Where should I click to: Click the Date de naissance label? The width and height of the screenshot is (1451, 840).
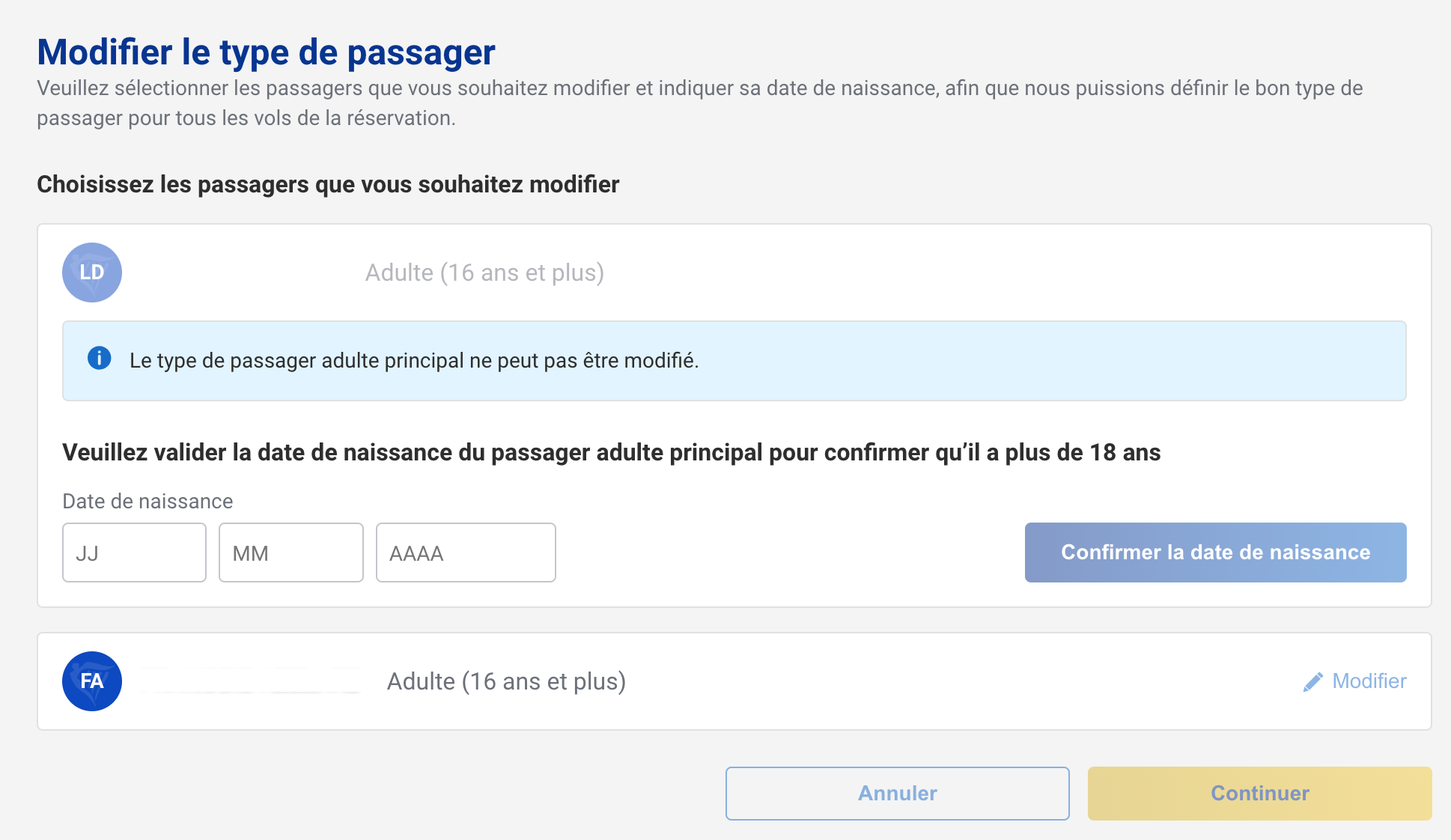(147, 501)
